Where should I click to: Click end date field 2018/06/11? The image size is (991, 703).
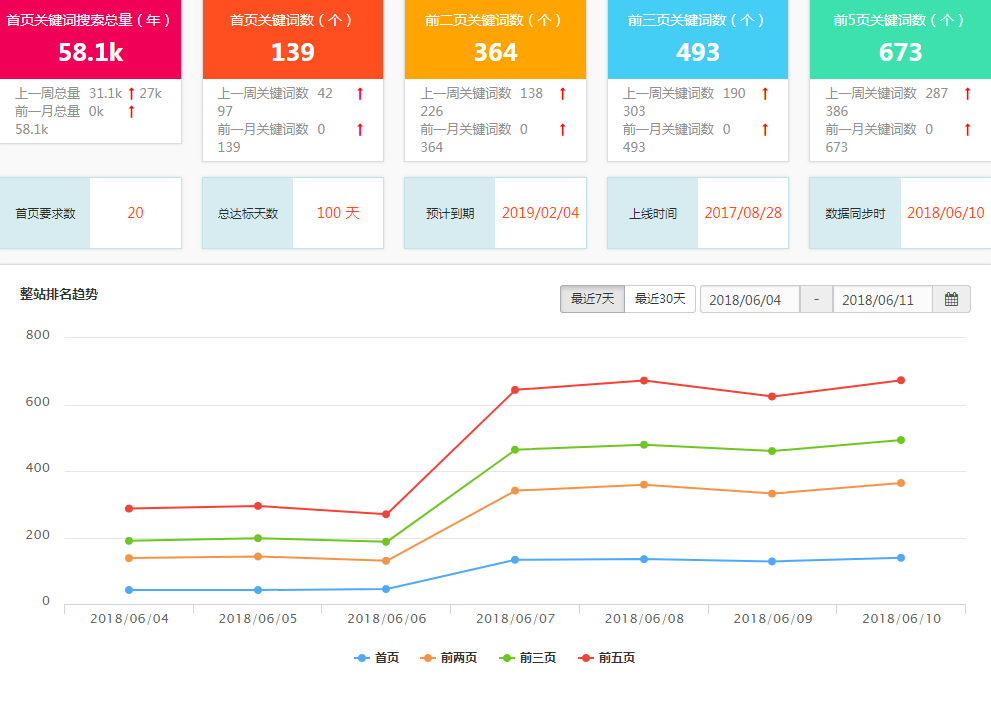[882, 300]
